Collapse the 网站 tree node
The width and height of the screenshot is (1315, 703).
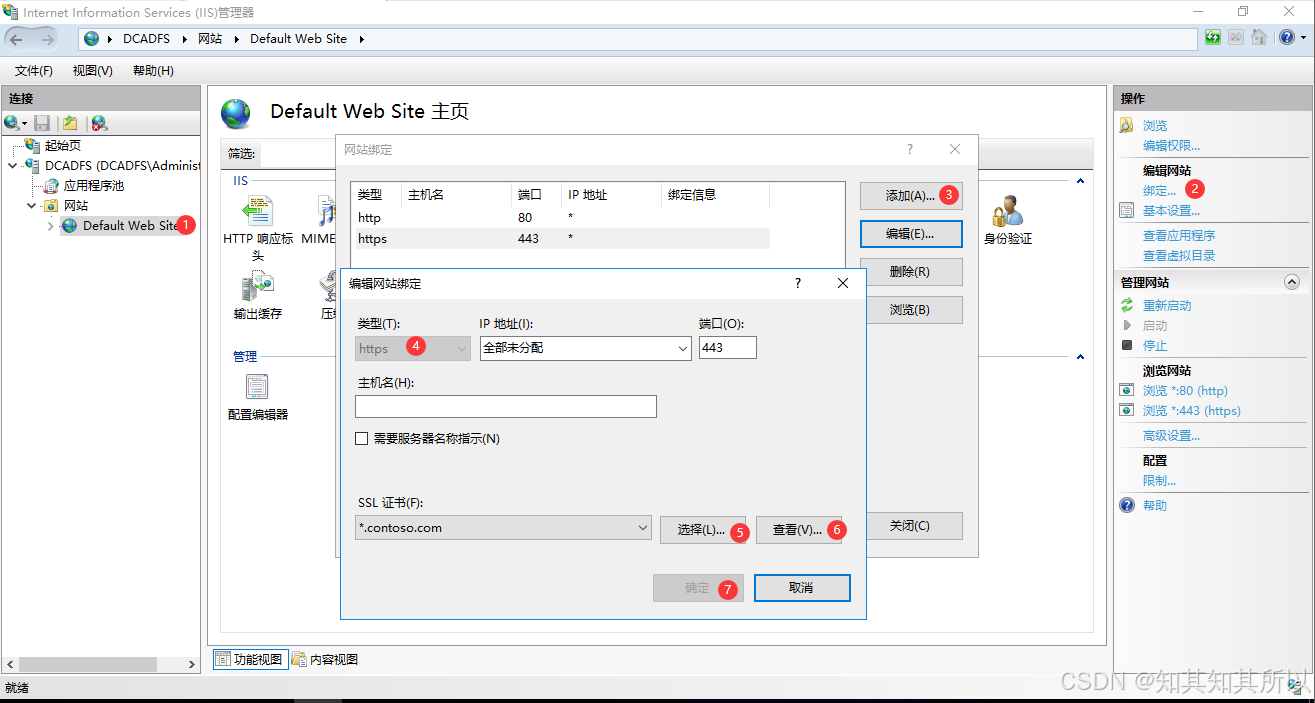click(x=33, y=205)
